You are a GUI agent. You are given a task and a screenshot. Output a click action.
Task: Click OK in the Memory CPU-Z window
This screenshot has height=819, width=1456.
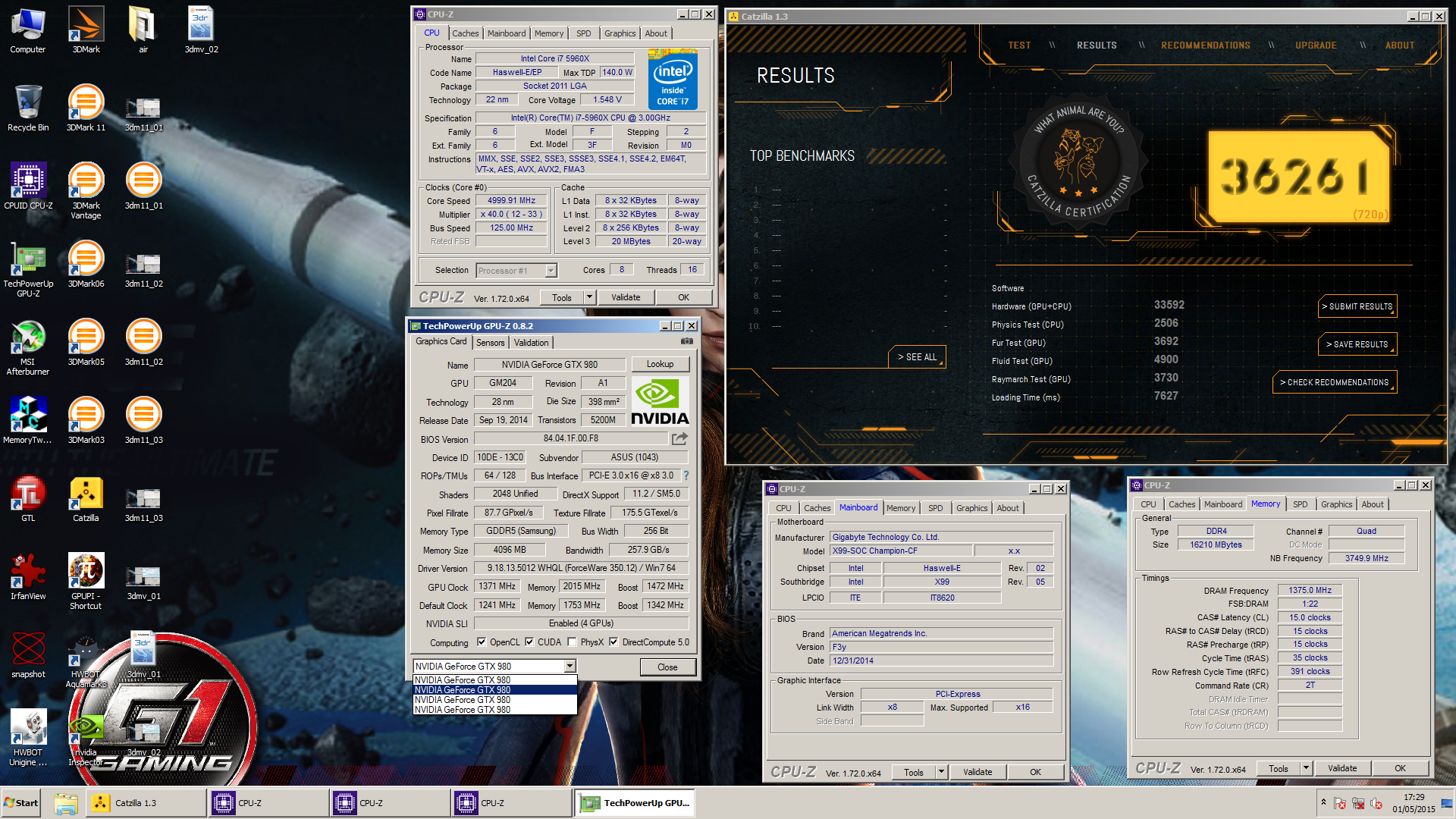pyautogui.click(x=1400, y=768)
